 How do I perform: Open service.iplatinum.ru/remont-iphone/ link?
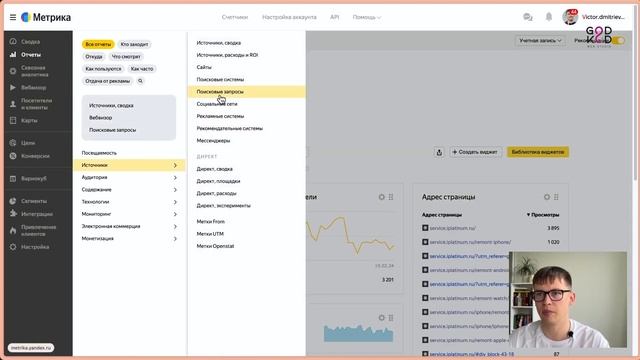(470, 242)
